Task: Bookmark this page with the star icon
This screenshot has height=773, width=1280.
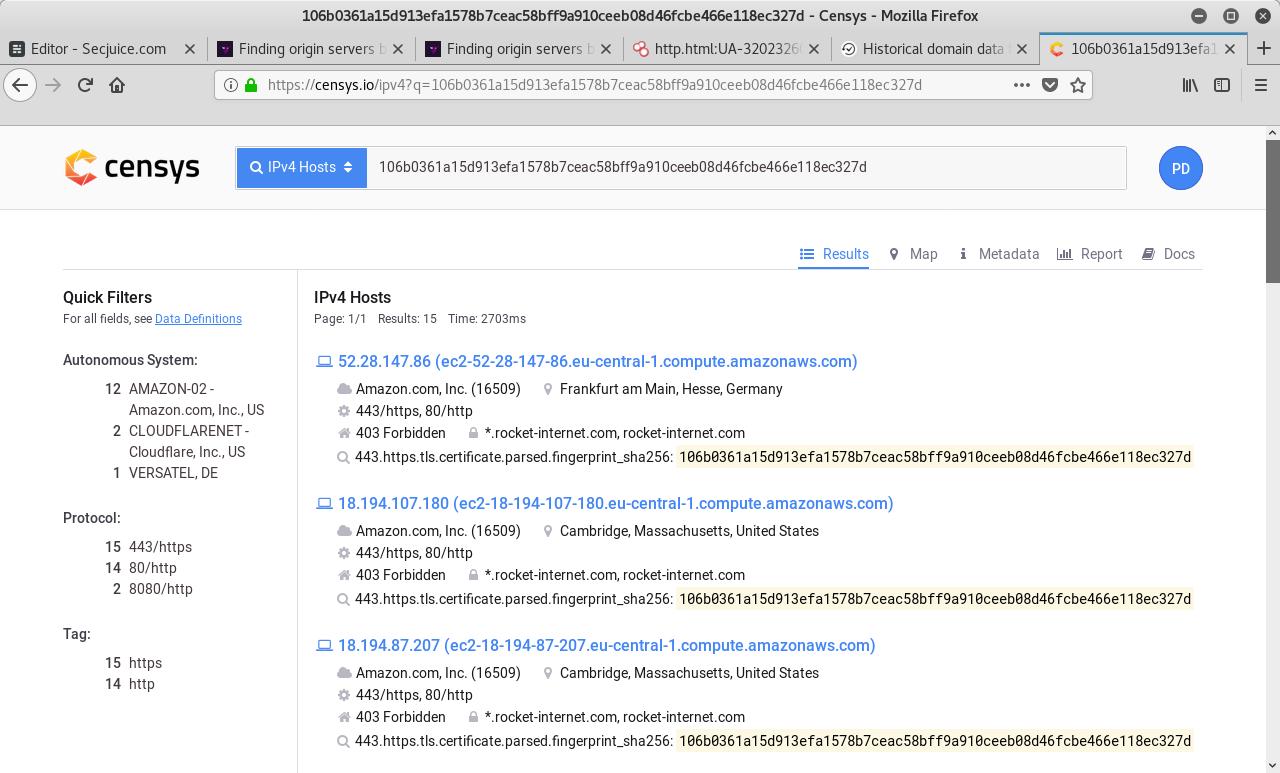Action: pos(1078,85)
